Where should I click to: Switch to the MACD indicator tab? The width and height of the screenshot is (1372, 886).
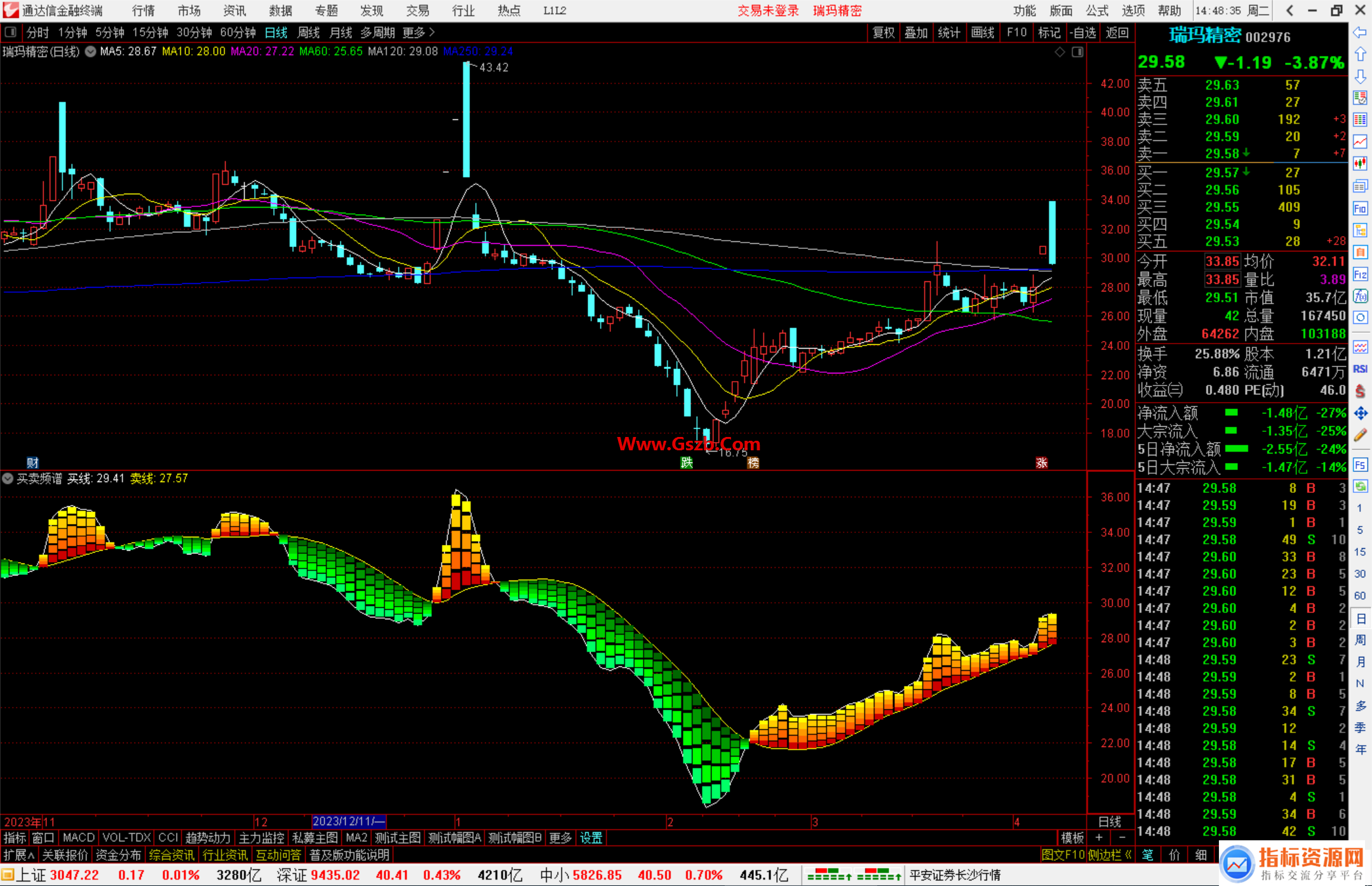[x=79, y=838]
